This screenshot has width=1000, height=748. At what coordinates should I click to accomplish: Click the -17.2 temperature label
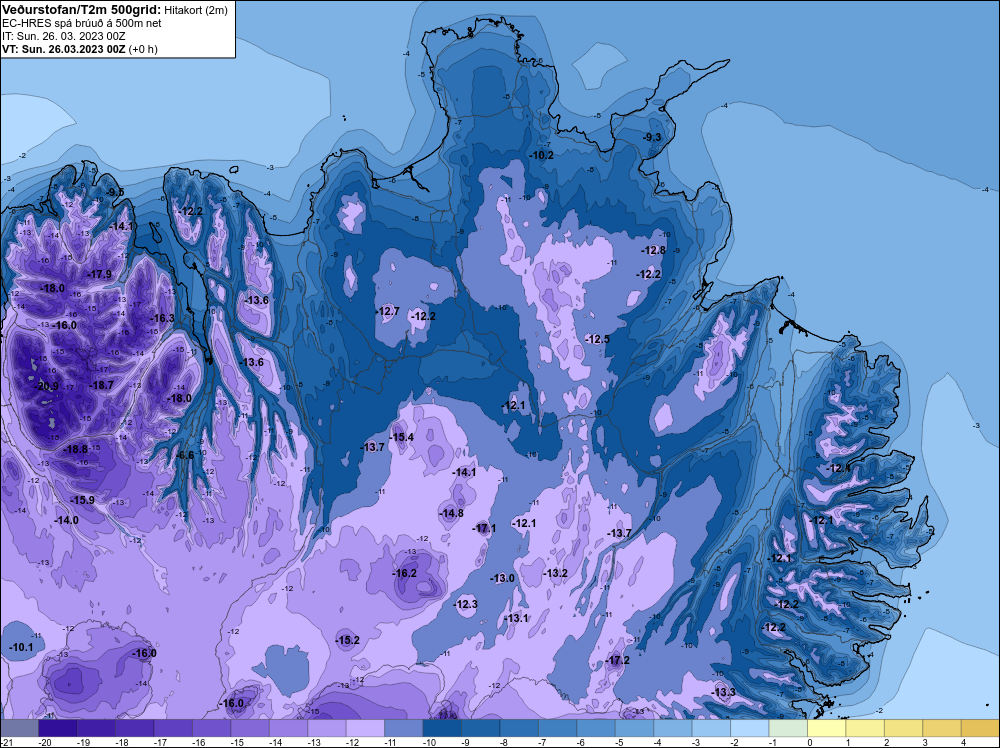tap(618, 660)
